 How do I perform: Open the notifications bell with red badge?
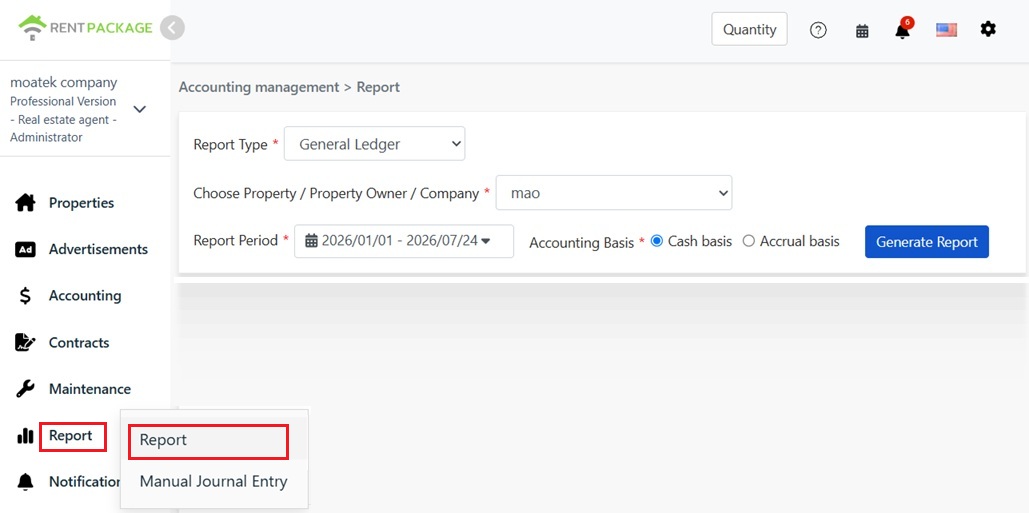tap(903, 30)
